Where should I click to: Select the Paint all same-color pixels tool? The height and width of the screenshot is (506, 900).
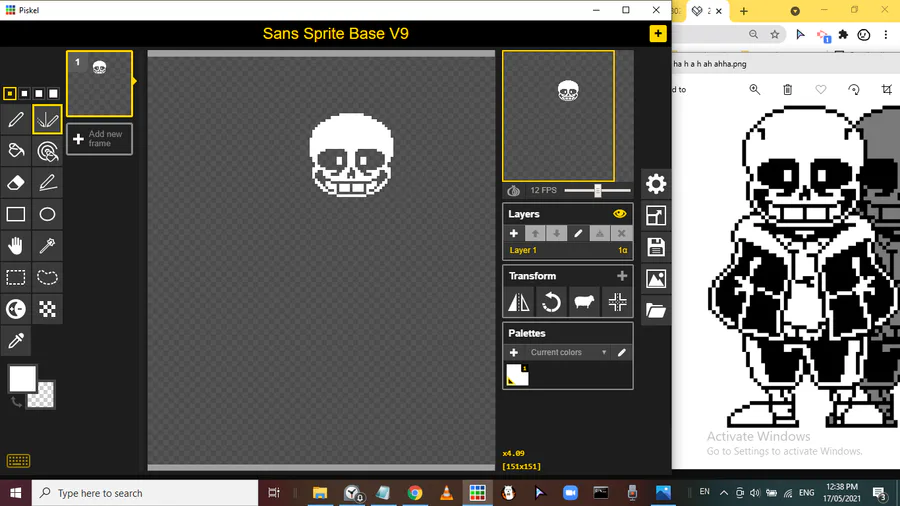pyautogui.click(x=47, y=151)
